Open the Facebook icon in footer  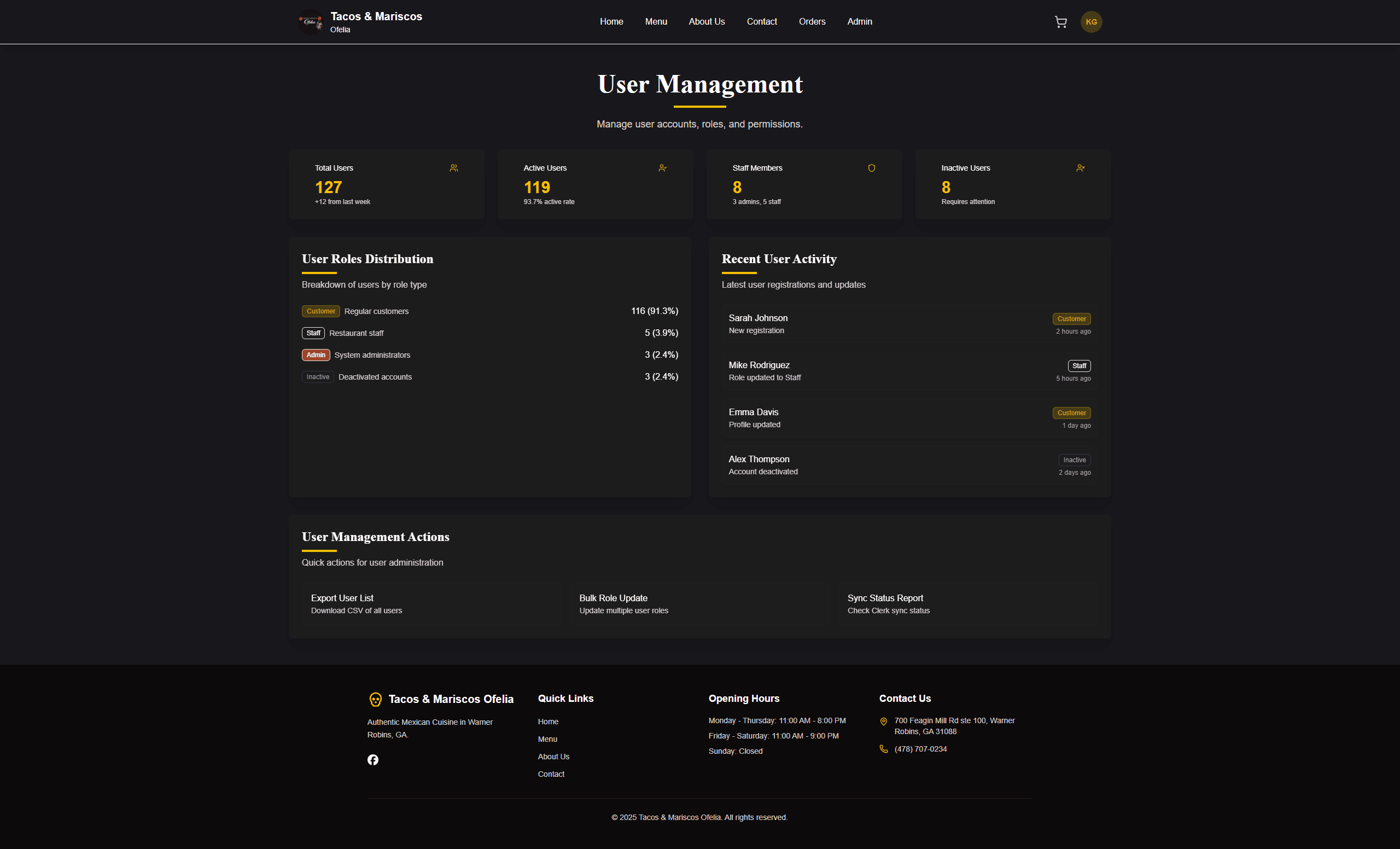pos(373,760)
